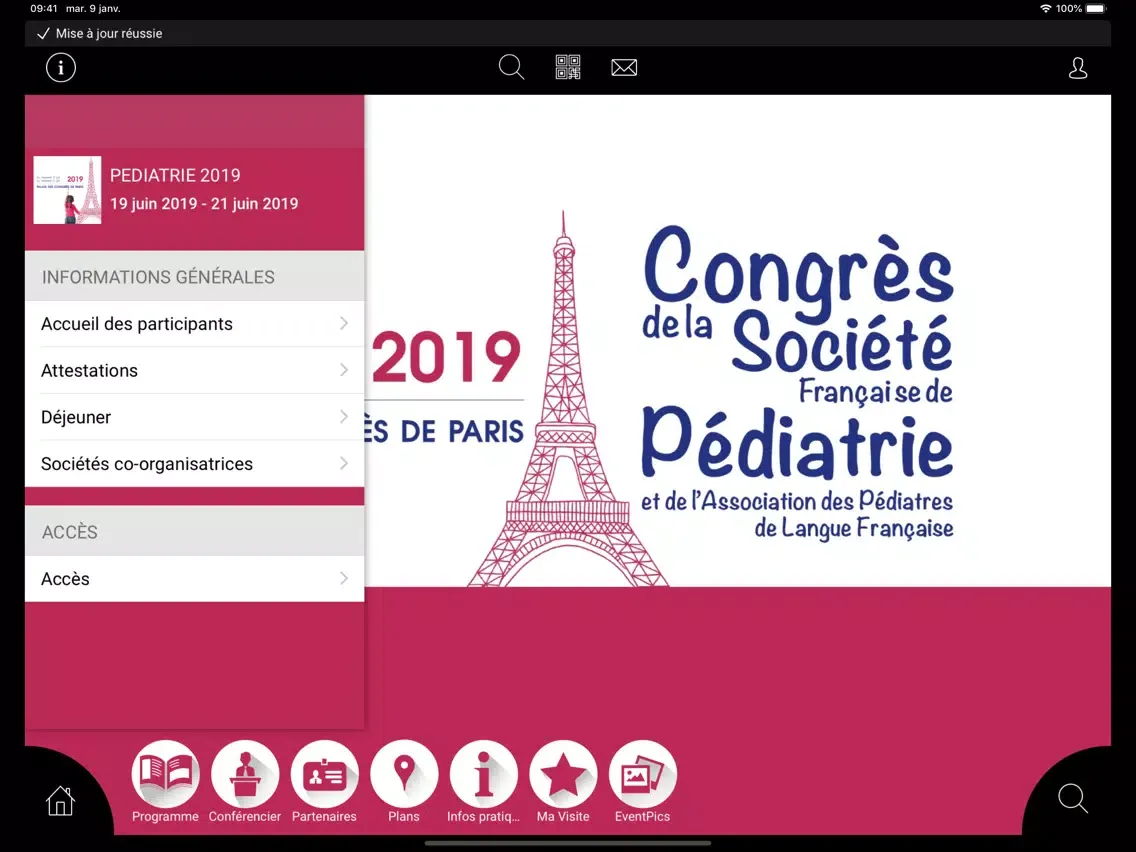Open the Conférencier speaker icon

point(245,774)
